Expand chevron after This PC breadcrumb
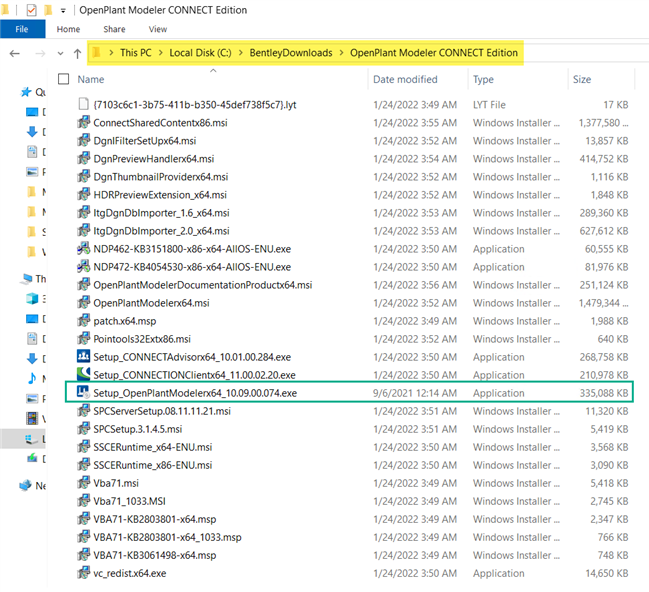Screen dimensions: 649x592 (161, 53)
